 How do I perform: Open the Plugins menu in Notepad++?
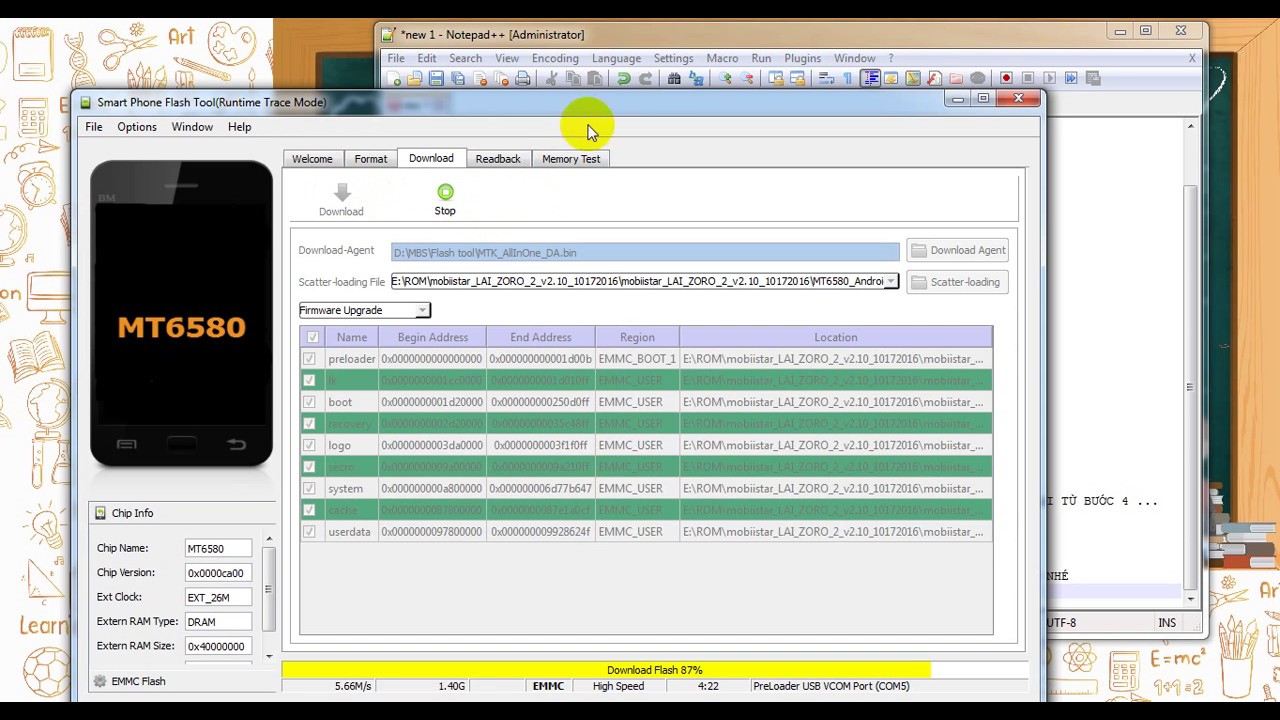(x=802, y=58)
